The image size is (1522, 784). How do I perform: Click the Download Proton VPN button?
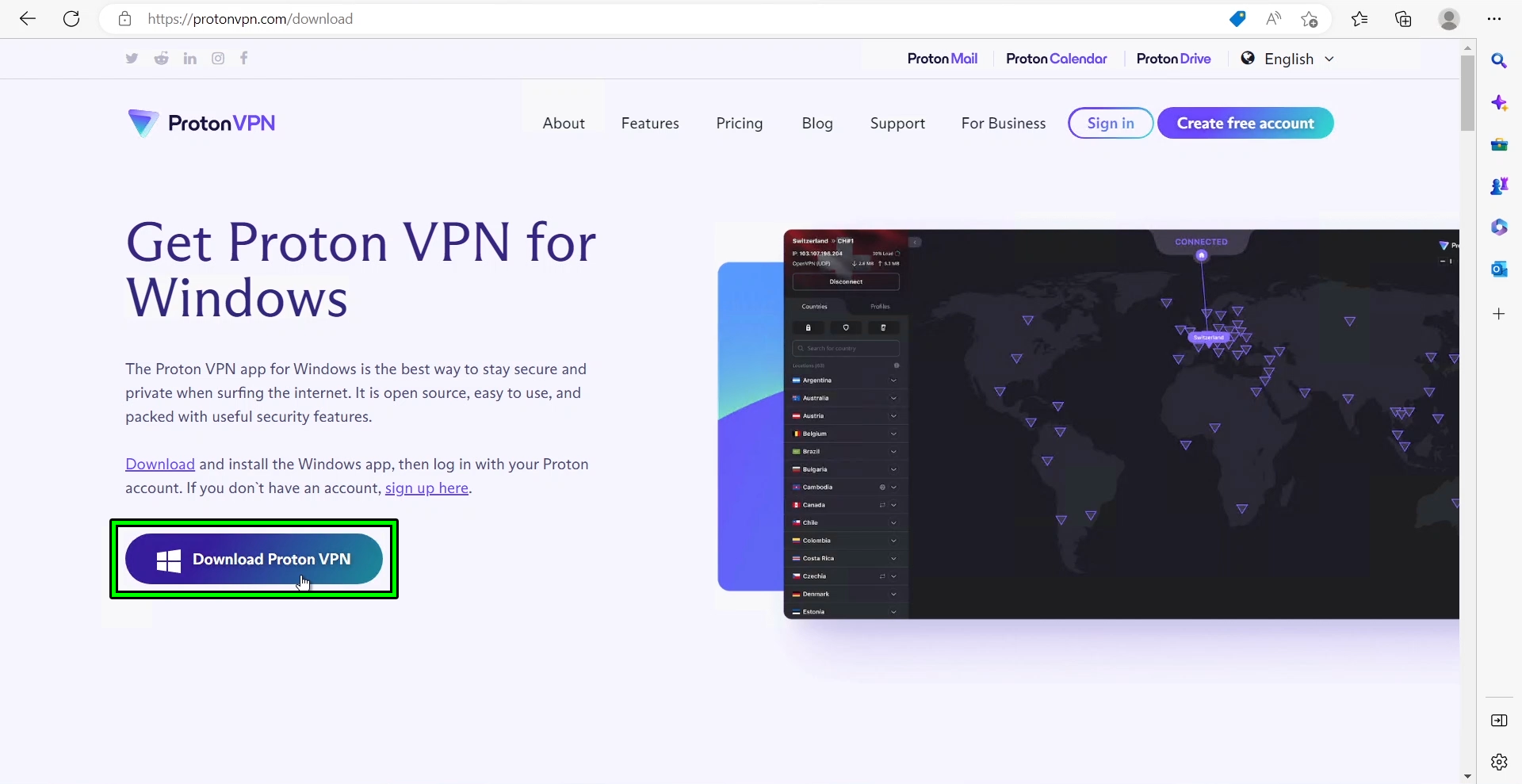point(253,559)
